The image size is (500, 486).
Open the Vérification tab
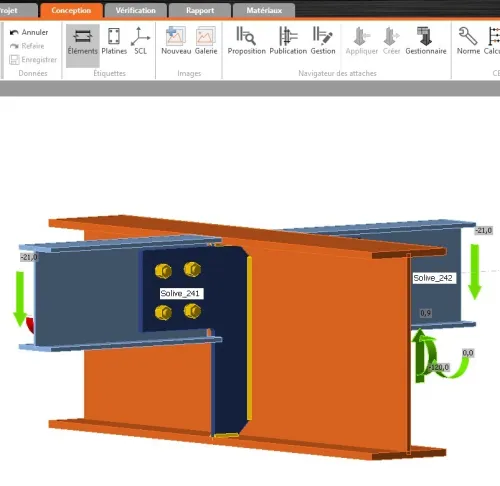point(136,10)
